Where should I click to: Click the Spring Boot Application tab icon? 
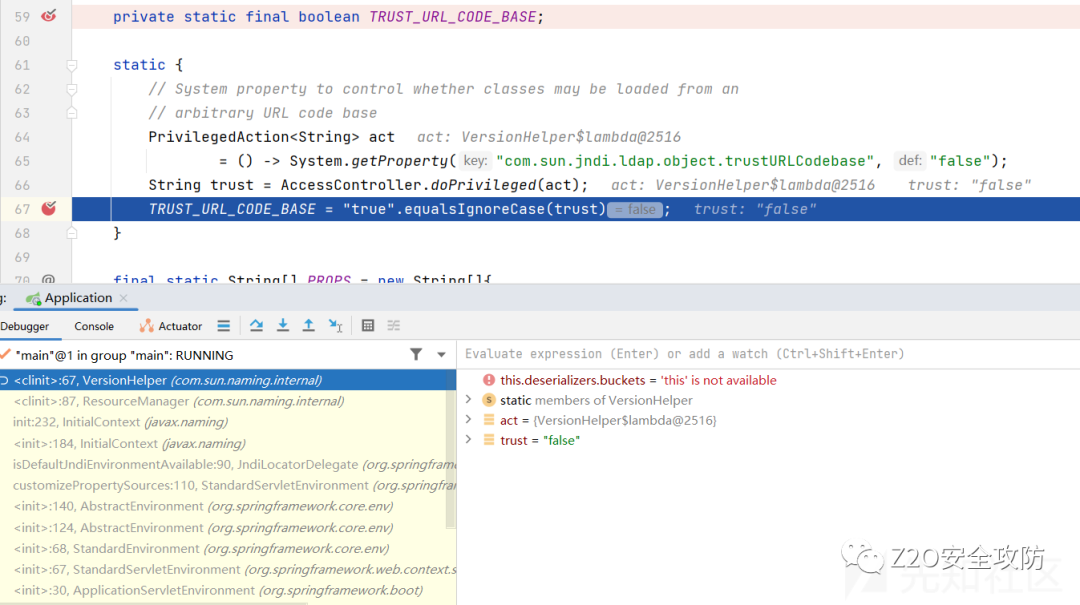pyautogui.click(x=33, y=298)
